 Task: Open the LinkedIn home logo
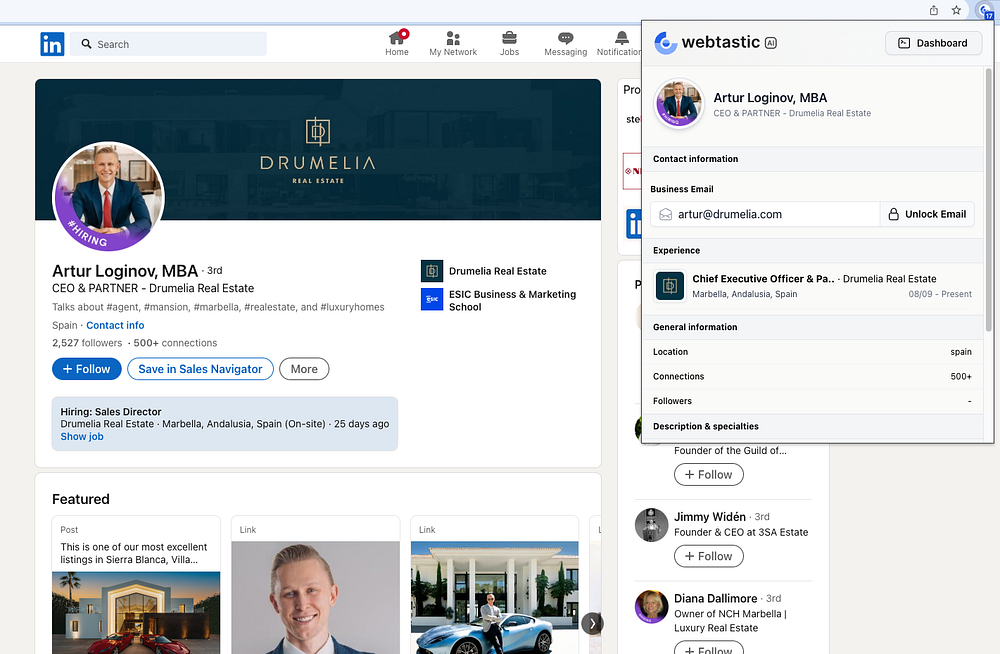pyautogui.click(x=52, y=44)
